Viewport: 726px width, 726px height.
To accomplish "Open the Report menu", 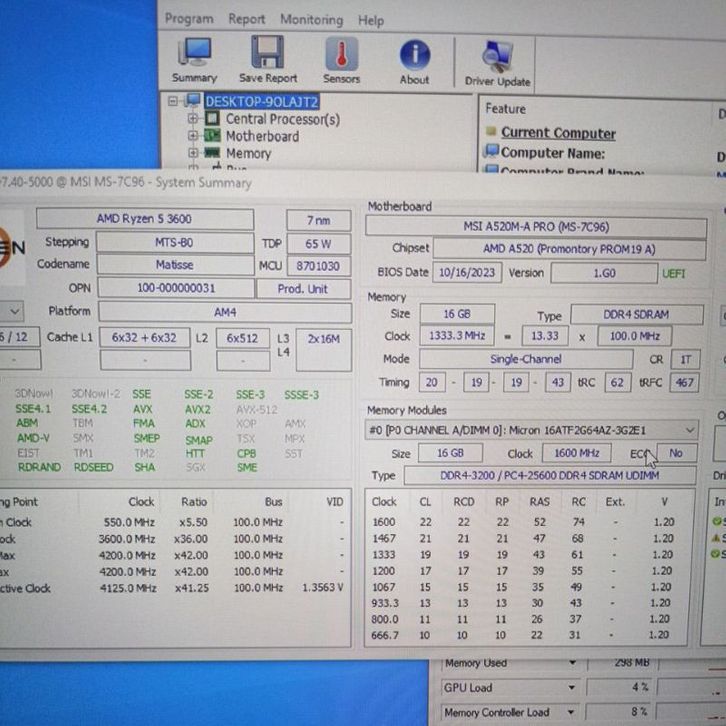I will (x=247, y=19).
